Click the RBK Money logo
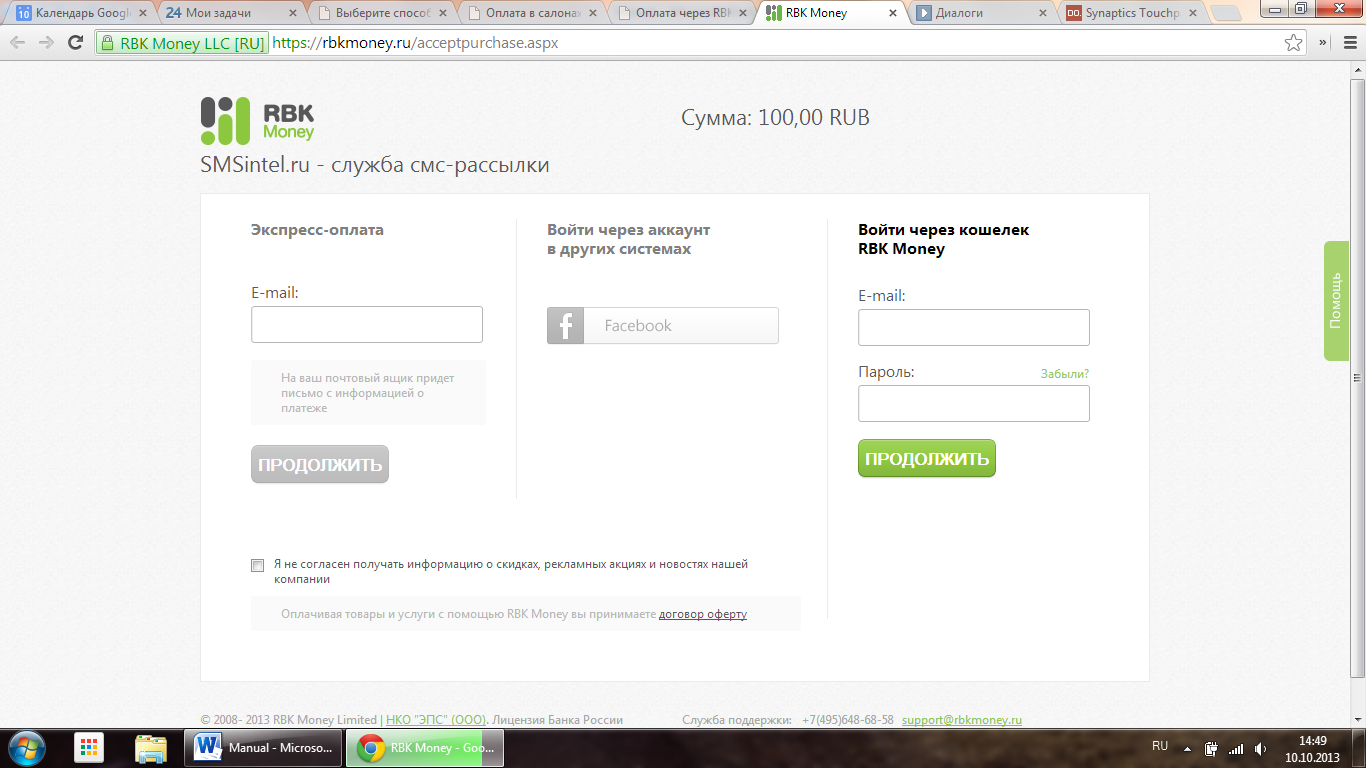Image resolution: width=1366 pixels, height=768 pixels. coord(258,119)
